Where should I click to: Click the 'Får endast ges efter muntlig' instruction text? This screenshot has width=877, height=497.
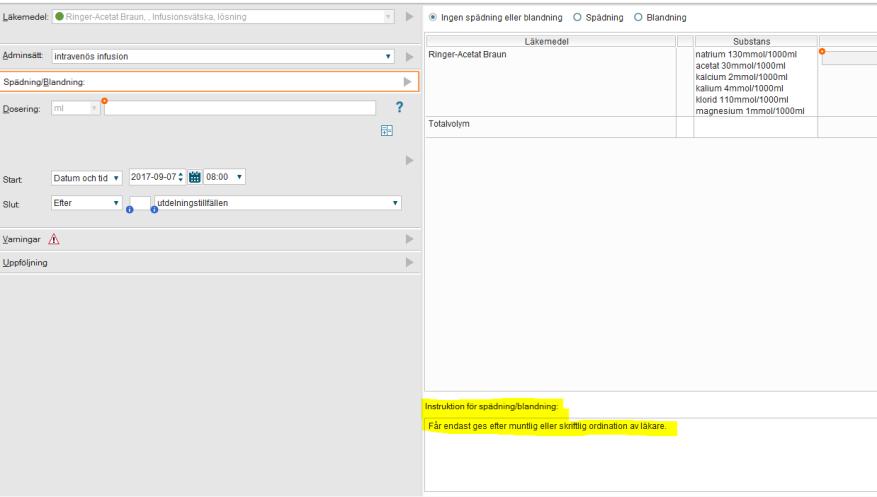click(x=547, y=426)
